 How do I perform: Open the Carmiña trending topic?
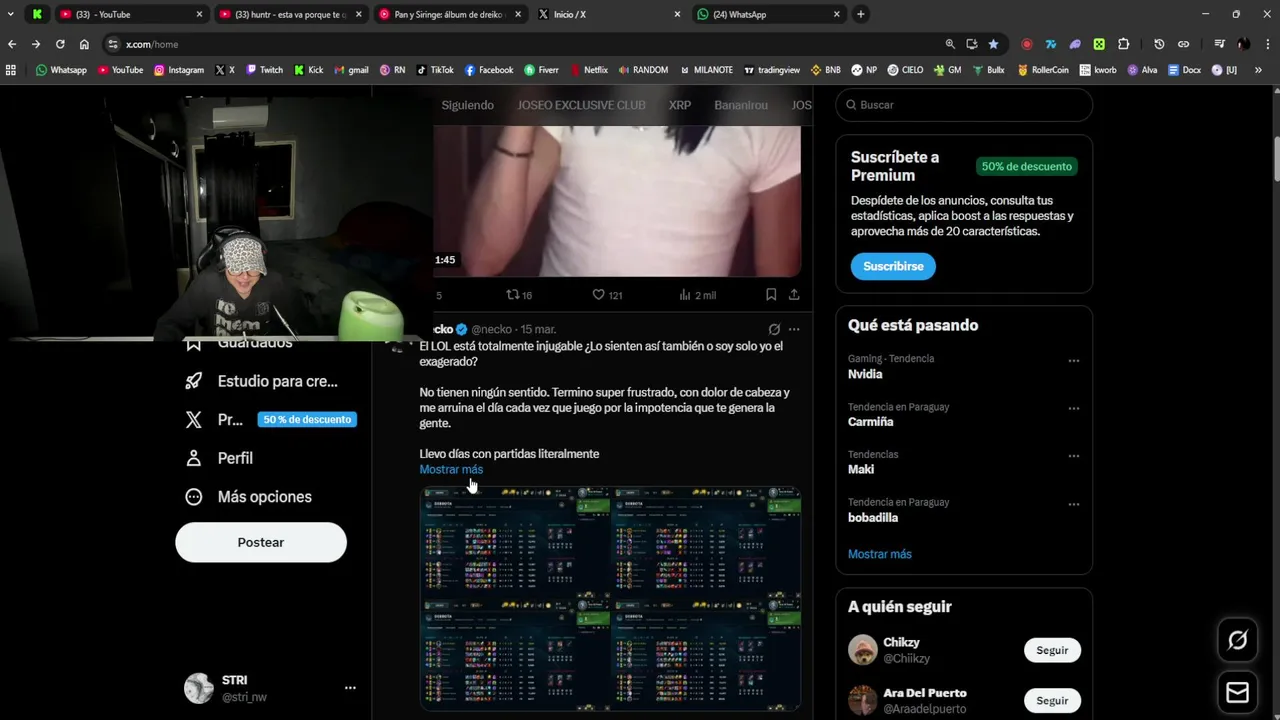pos(870,422)
